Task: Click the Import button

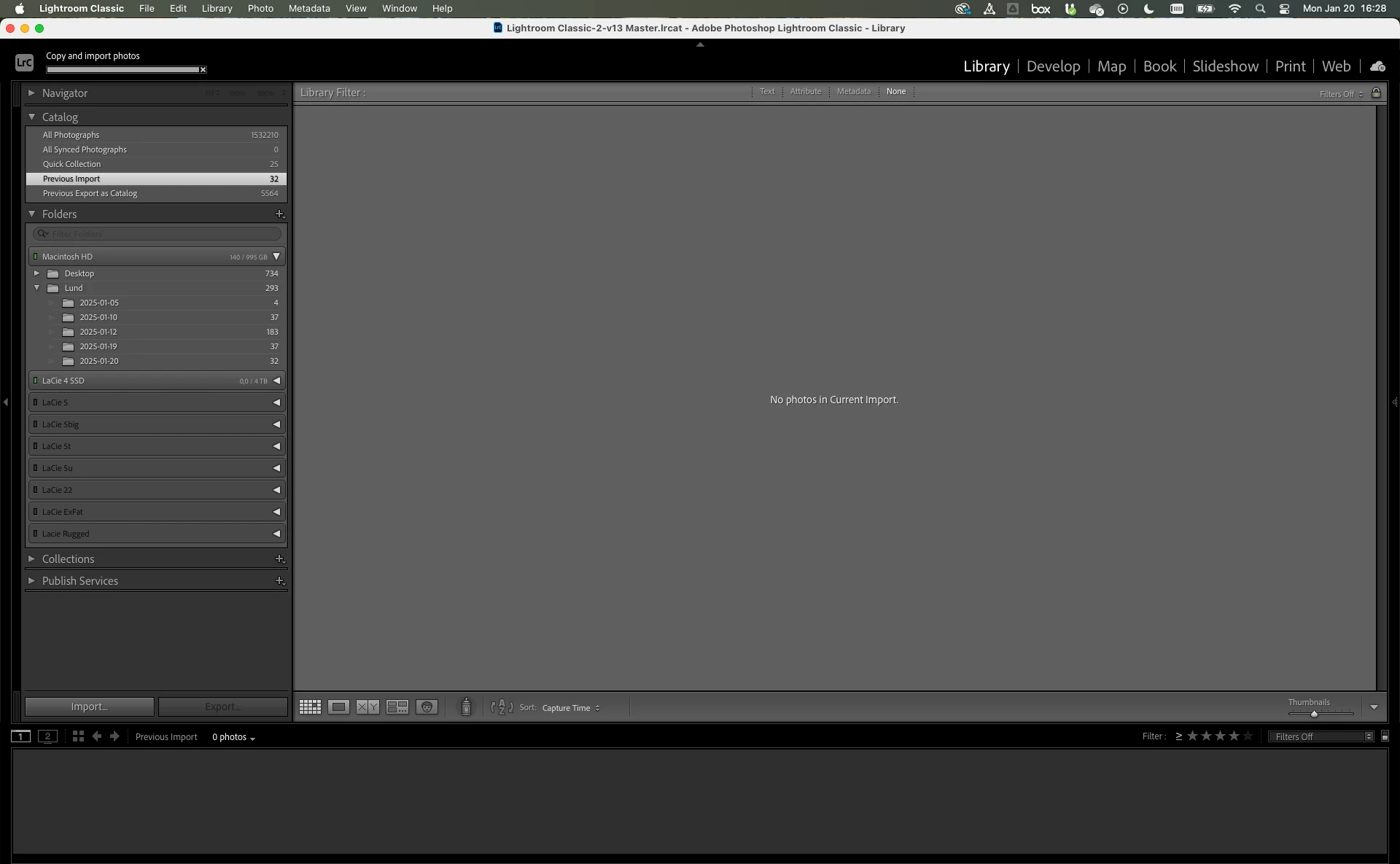Action: tap(89, 707)
